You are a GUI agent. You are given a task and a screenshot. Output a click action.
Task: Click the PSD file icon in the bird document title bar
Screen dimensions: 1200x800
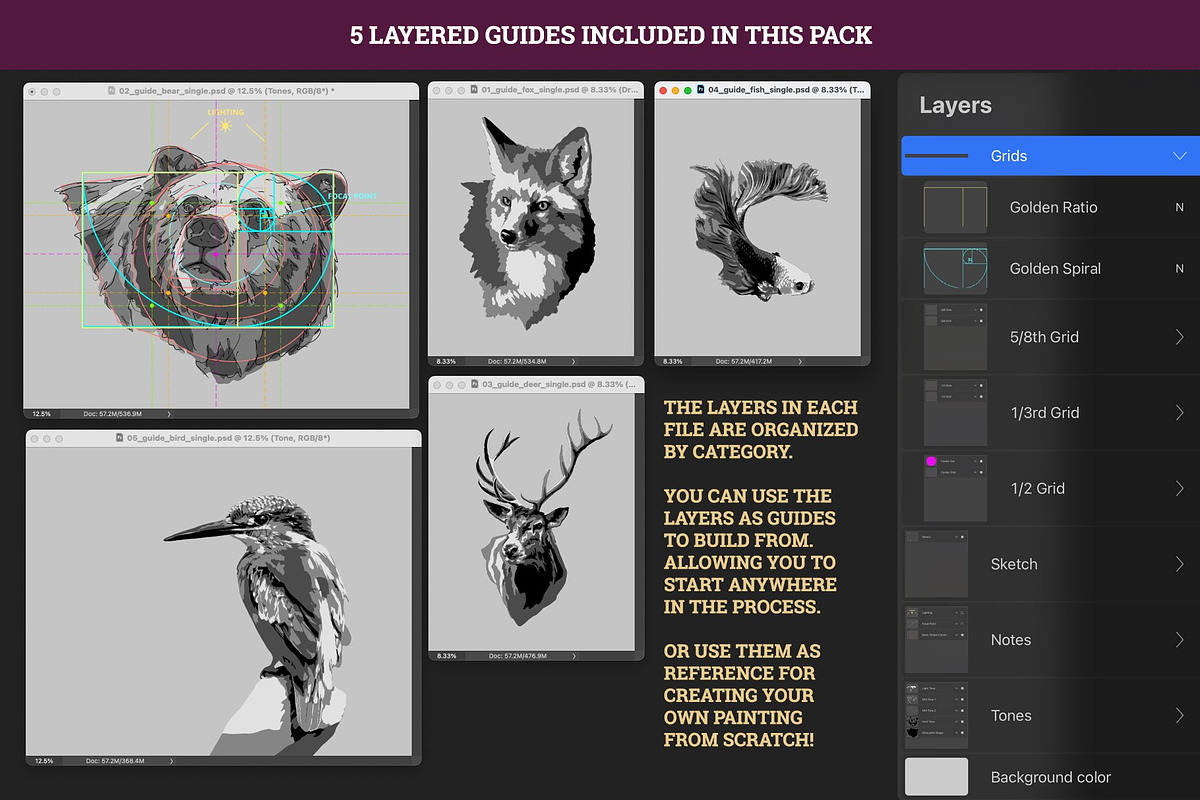[x=118, y=438]
